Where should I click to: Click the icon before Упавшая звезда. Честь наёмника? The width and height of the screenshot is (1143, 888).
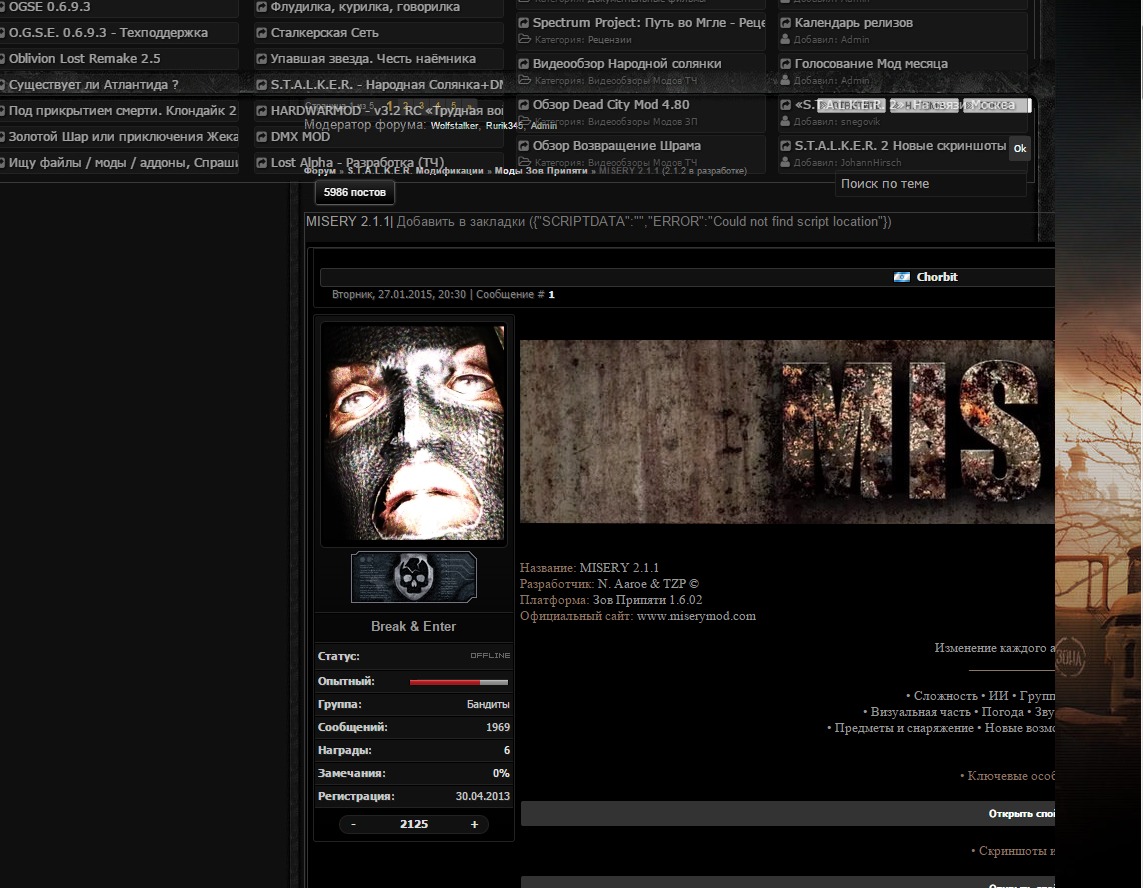click(x=261, y=59)
